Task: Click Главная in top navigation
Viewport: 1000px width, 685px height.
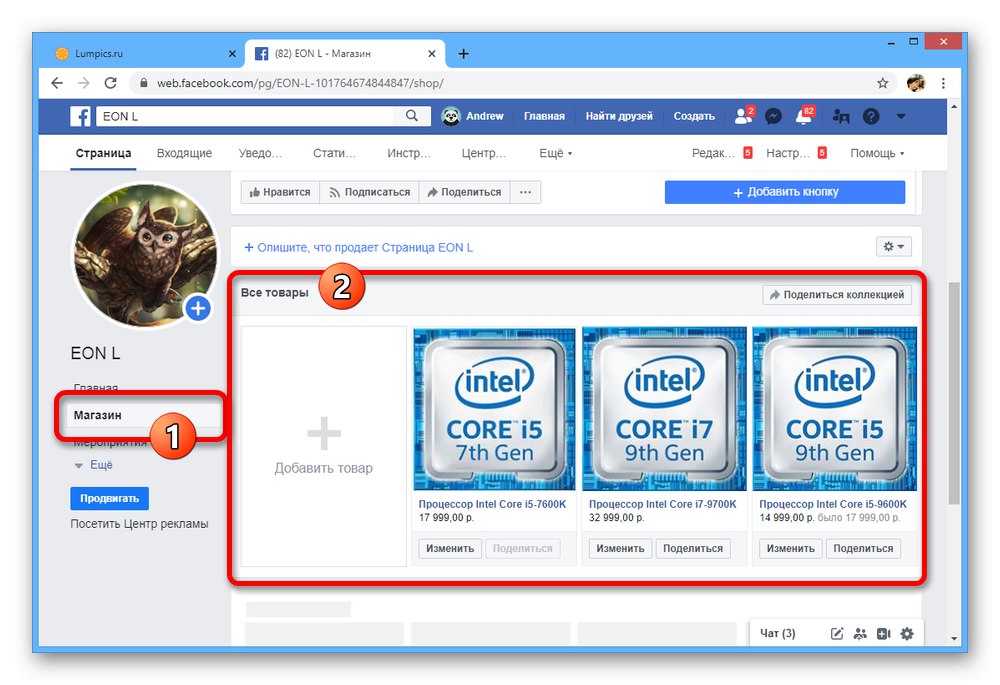Action: click(544, 116)
